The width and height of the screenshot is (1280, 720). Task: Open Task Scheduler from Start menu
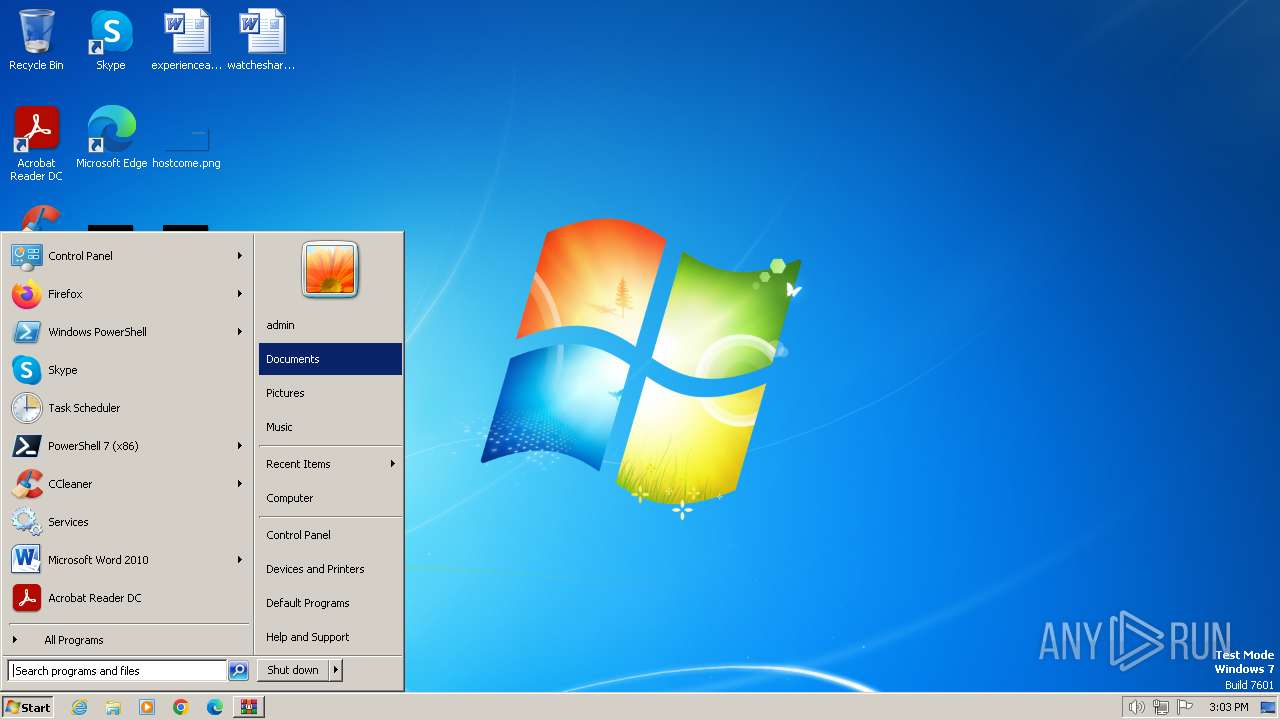pos(128,408)
